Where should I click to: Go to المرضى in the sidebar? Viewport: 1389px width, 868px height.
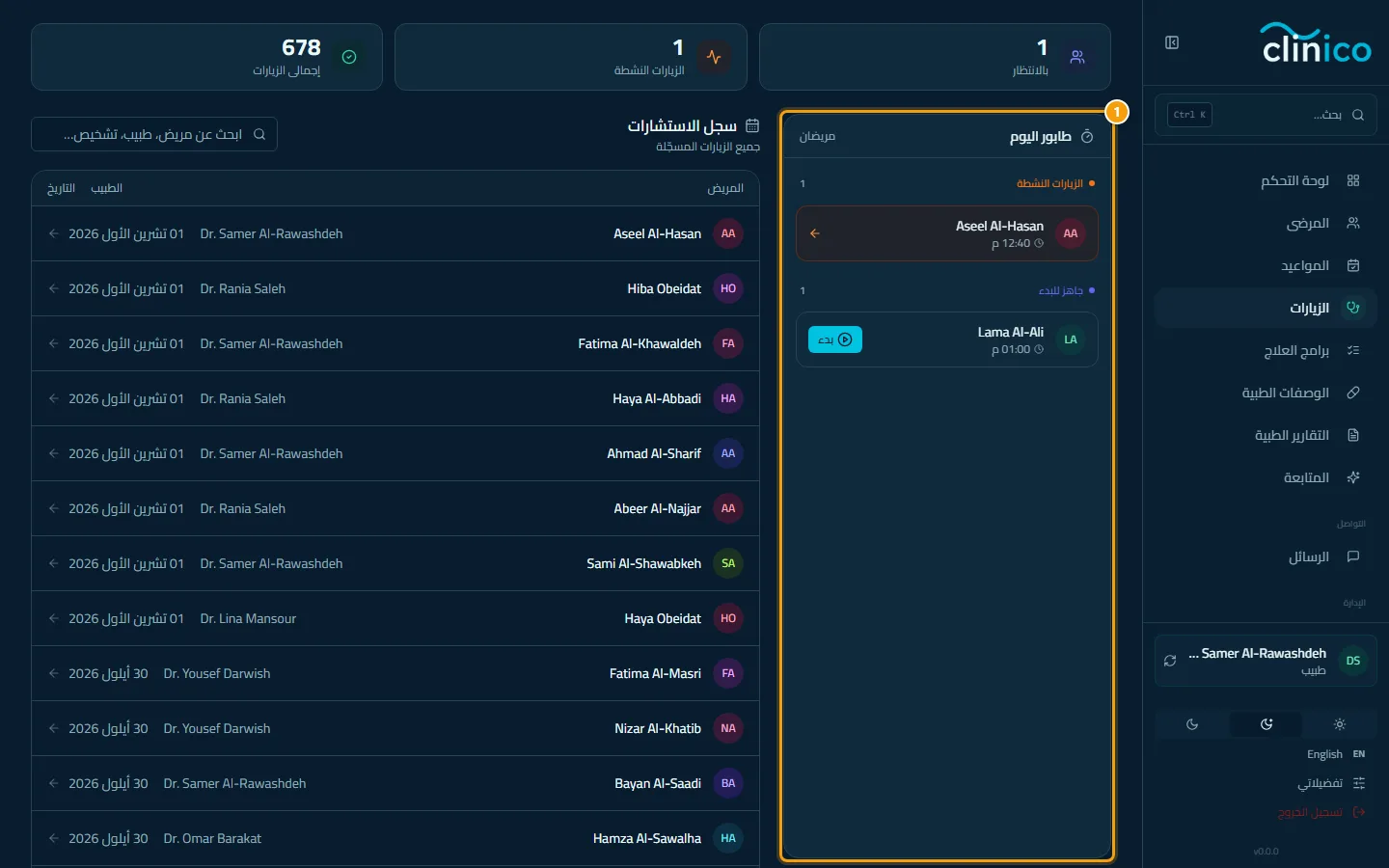(x=1266, y=223)
